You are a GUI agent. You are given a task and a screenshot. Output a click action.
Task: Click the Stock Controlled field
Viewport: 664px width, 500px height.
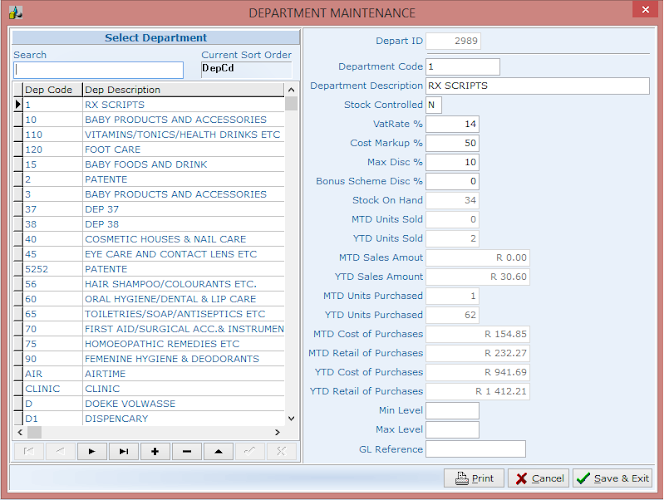coord(434,105)
